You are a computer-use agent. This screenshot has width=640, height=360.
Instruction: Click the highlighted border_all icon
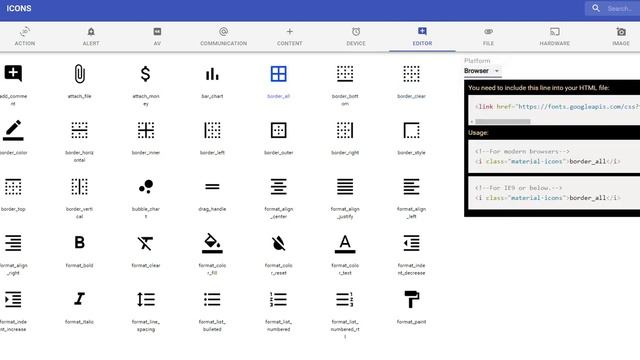point(278,74)
